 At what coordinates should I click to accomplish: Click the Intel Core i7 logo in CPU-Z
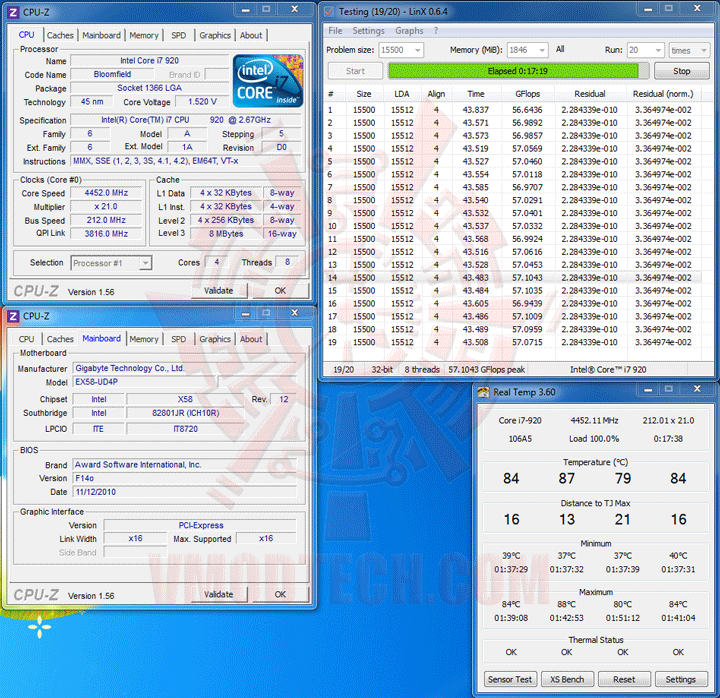point(268,81)
